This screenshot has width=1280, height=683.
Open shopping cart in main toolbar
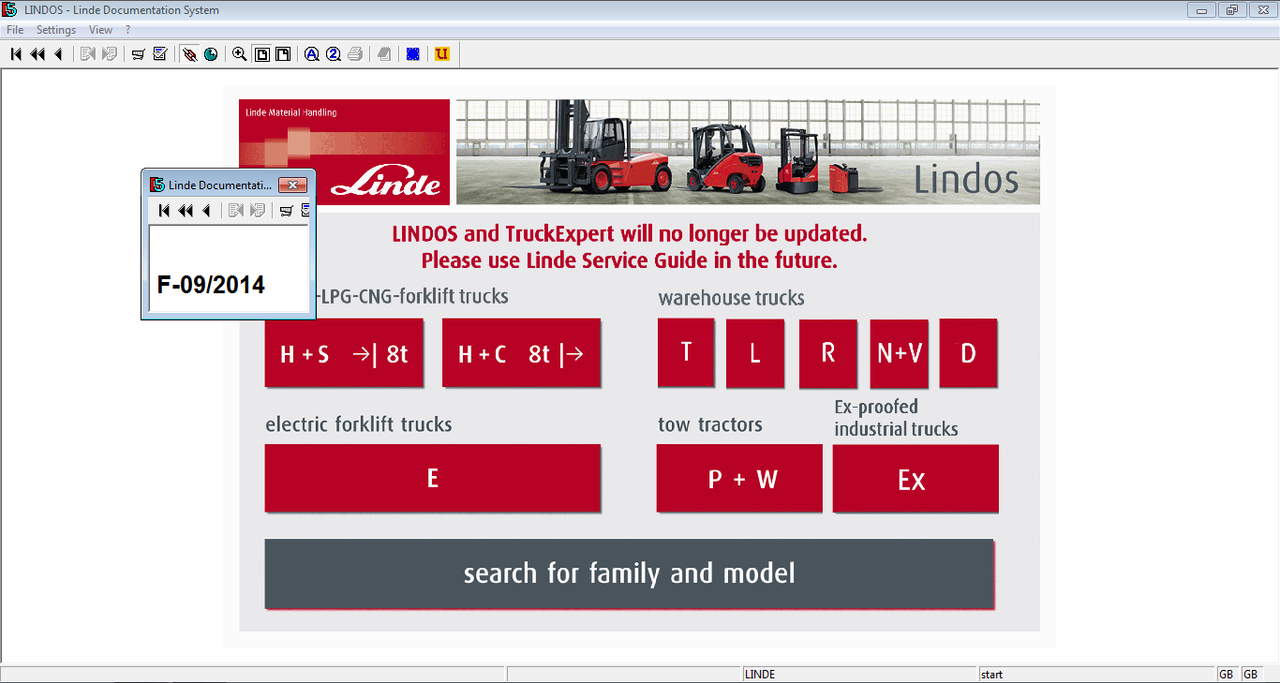tap(138, 54)
